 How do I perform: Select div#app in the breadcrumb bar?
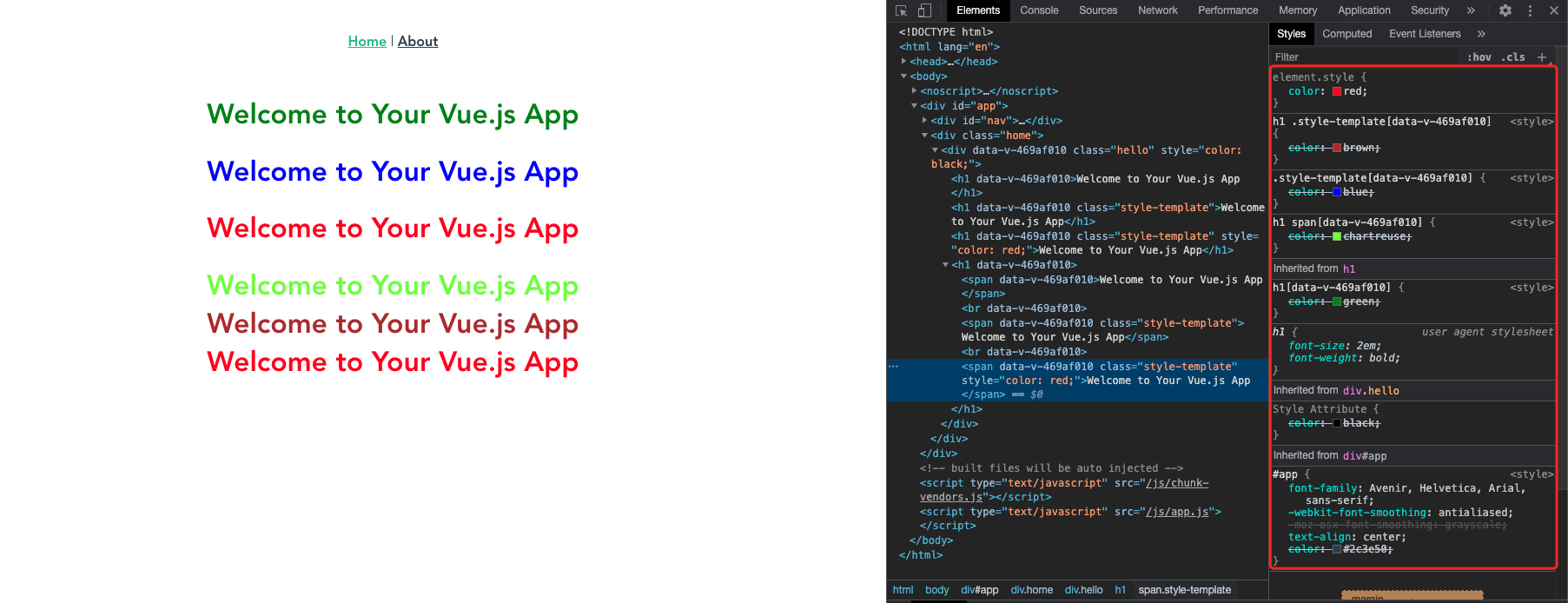(x=980, y=590)
